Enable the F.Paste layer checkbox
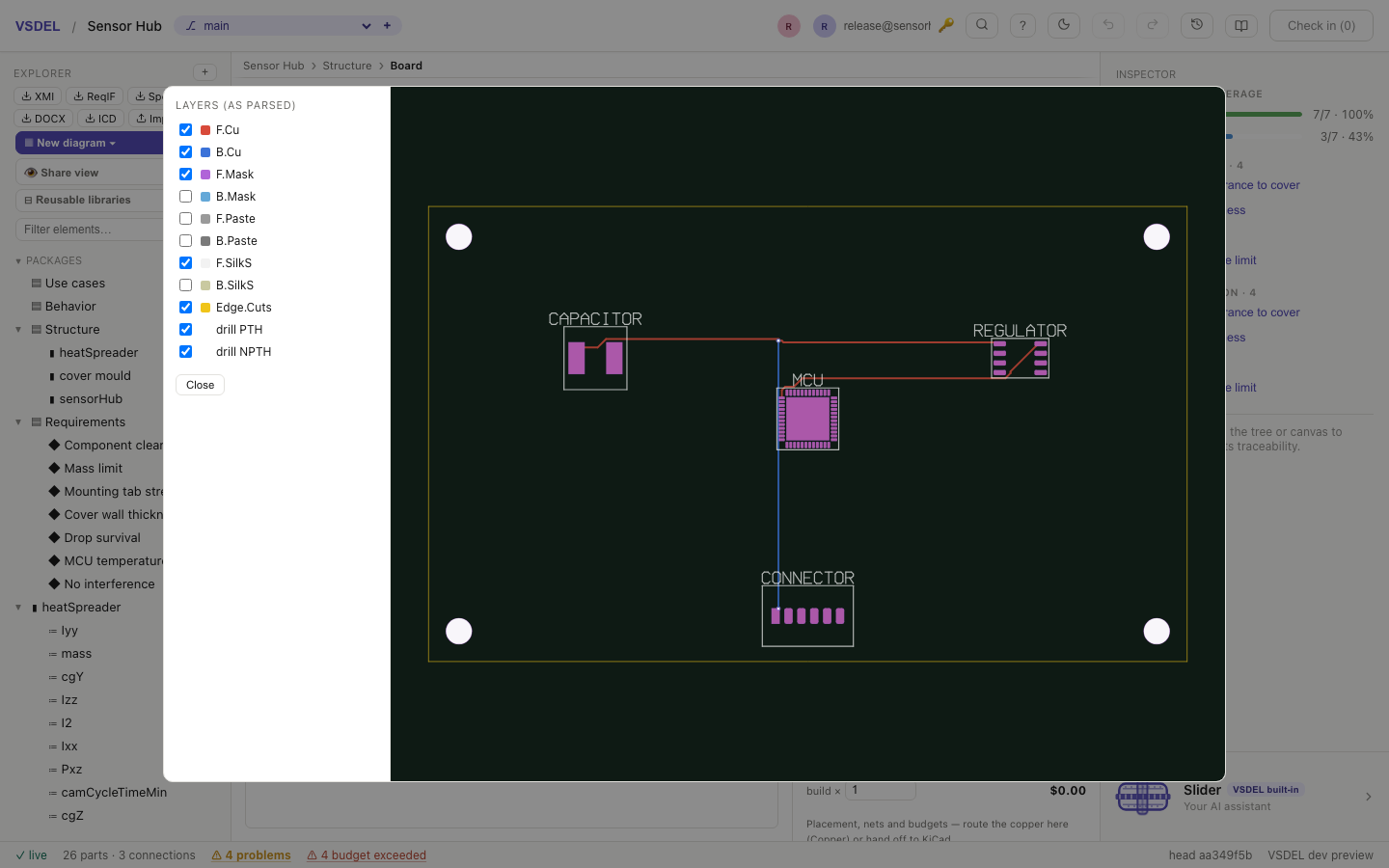The width and height of the screenshot is (1389, 868). [185, 219]
